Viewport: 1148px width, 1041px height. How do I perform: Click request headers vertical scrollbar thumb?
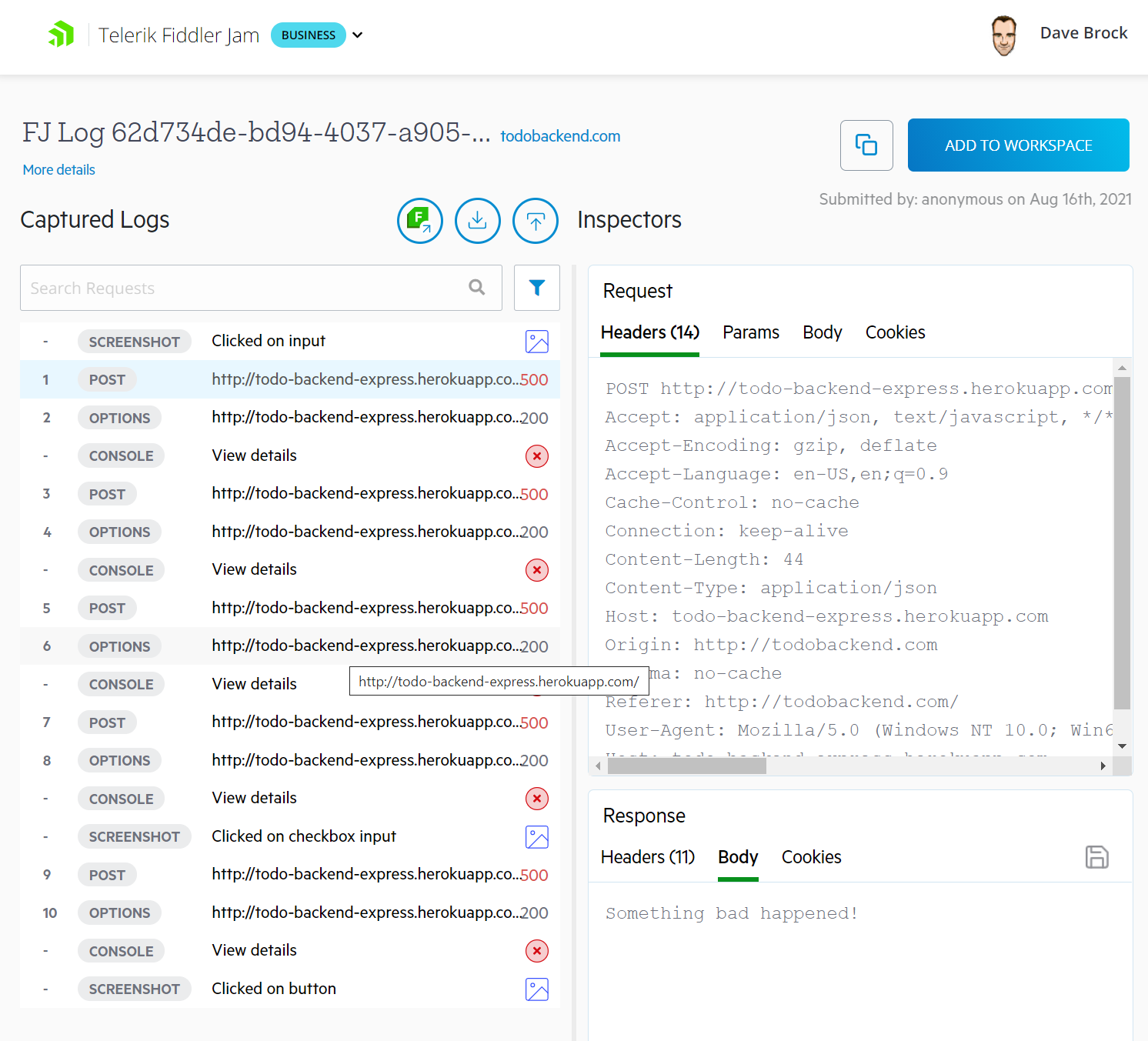pos(1122,543)
